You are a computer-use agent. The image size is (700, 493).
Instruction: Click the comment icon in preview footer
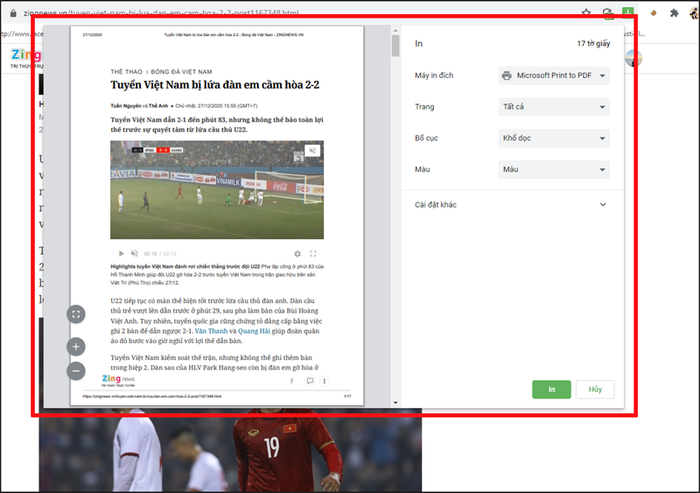[310, 381]
